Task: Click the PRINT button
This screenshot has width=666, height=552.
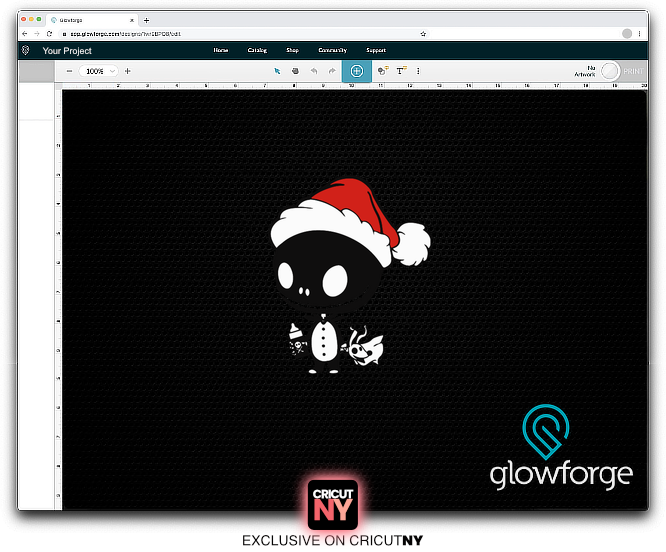Action: (x=633, y=71)
